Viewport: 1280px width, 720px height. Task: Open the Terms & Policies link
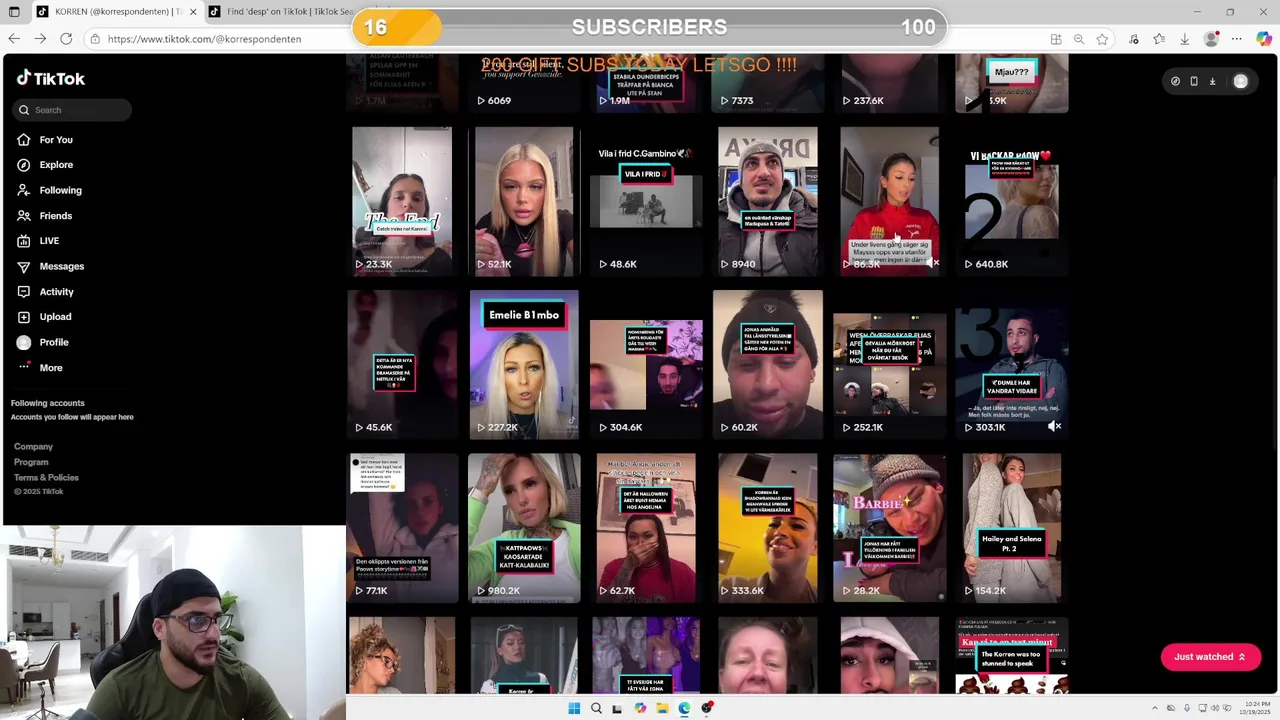pos(46,478)
